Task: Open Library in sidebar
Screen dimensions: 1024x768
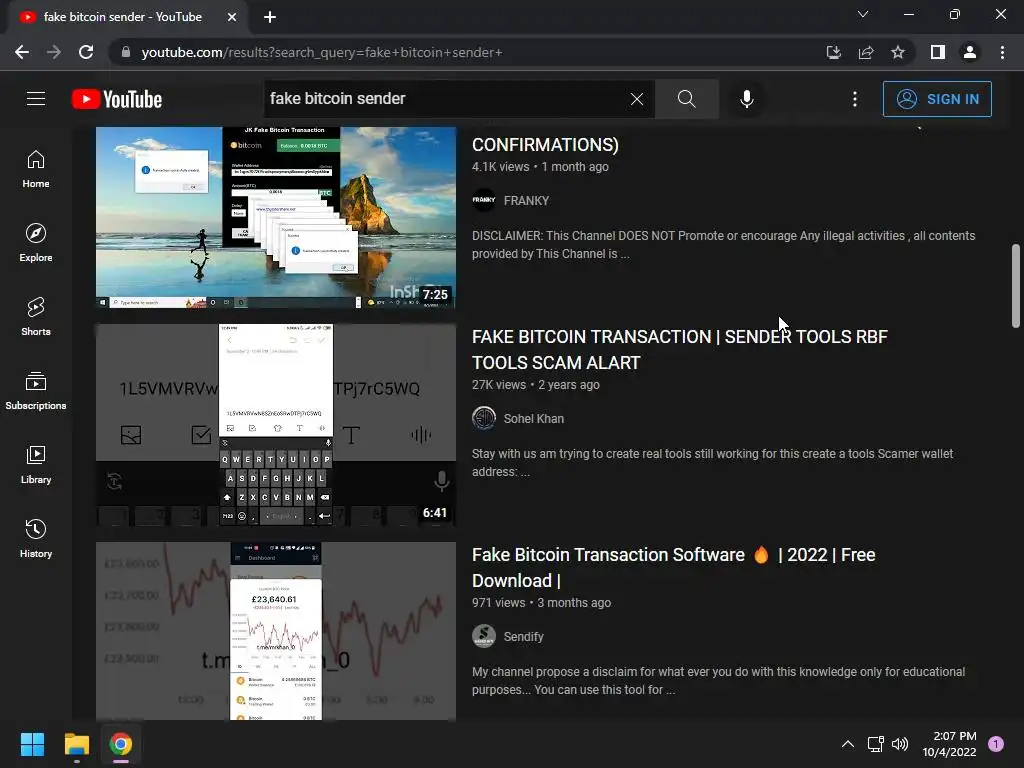Action: 36,464
